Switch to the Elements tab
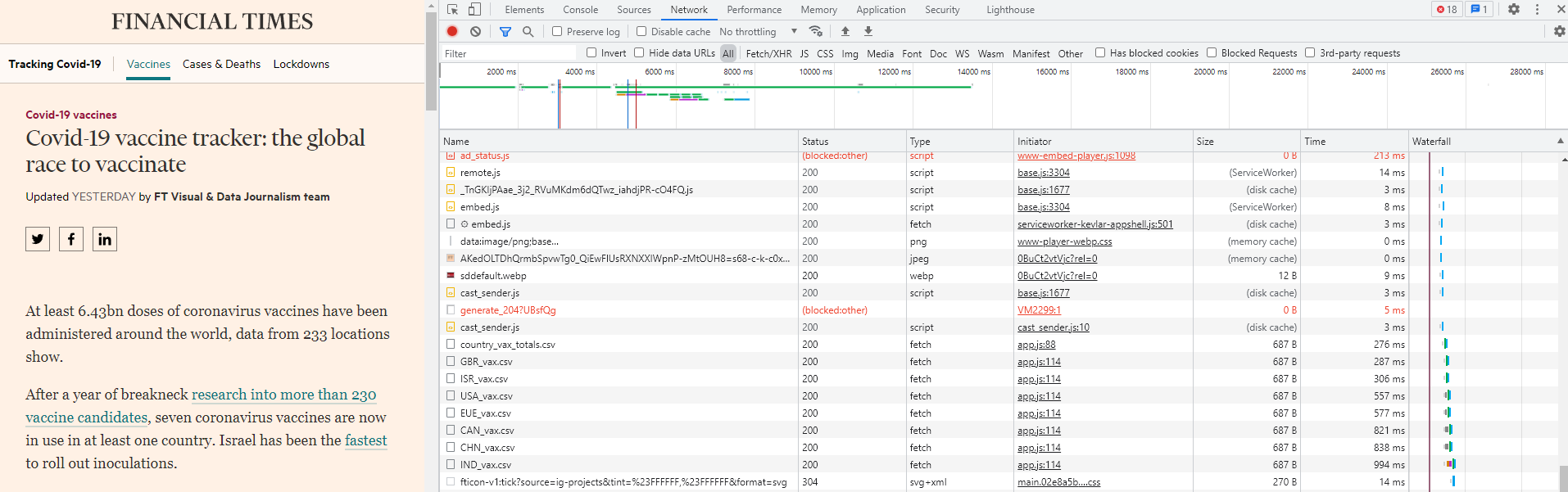1568x492 pixels. tap(524, 10)
